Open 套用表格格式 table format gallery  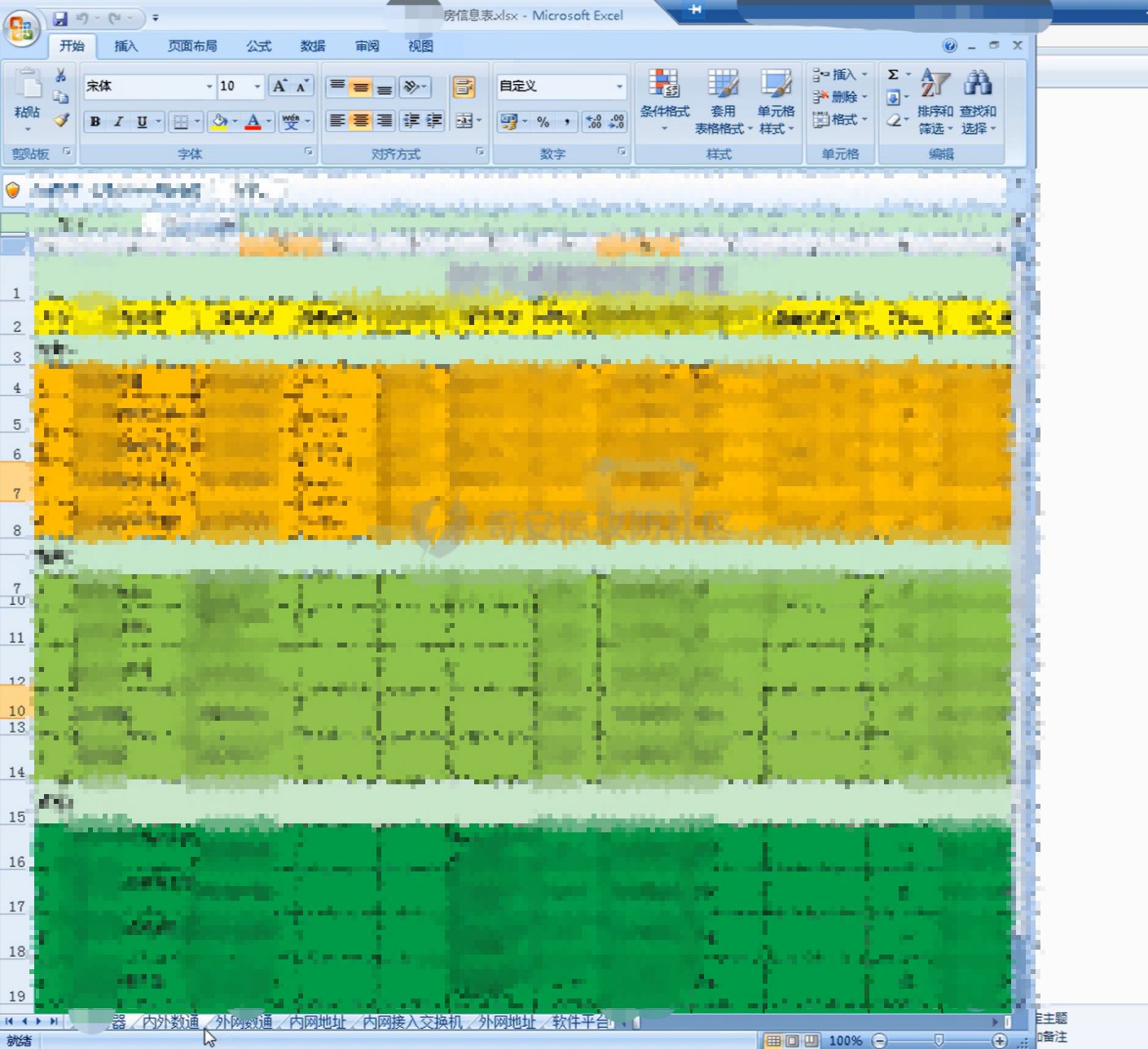coord(722,101)
